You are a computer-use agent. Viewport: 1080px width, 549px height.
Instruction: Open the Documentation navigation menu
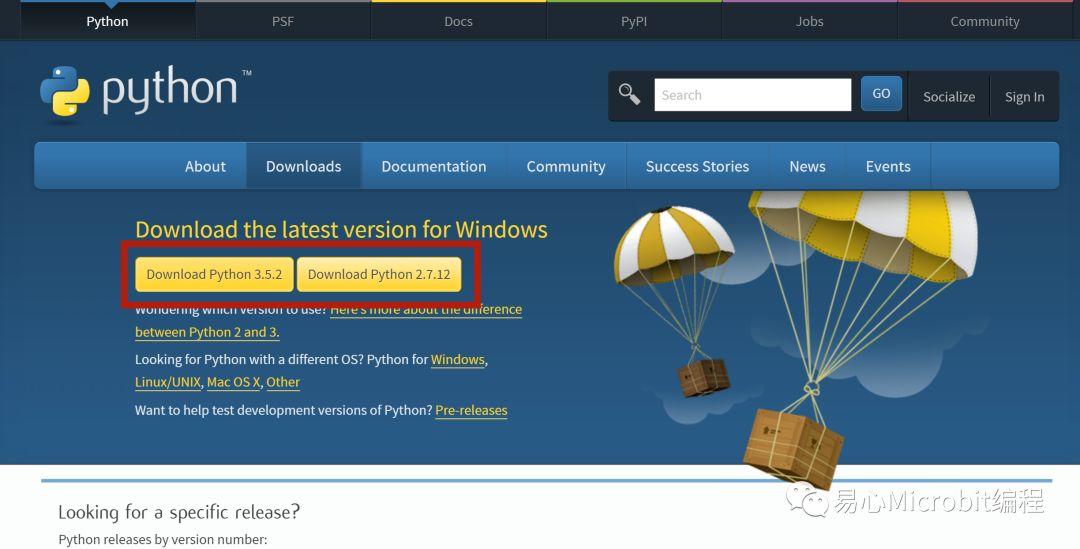click(x=434, y=166)
